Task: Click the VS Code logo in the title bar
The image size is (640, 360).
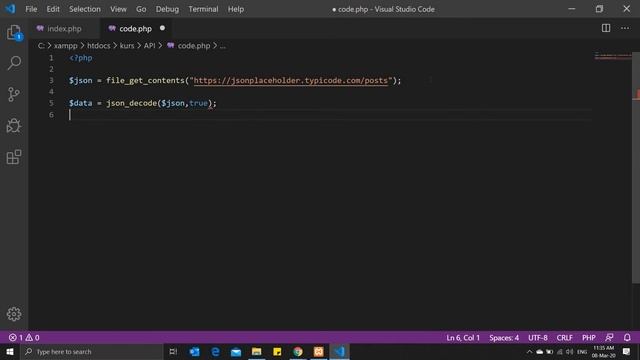Action: (10, 9)
